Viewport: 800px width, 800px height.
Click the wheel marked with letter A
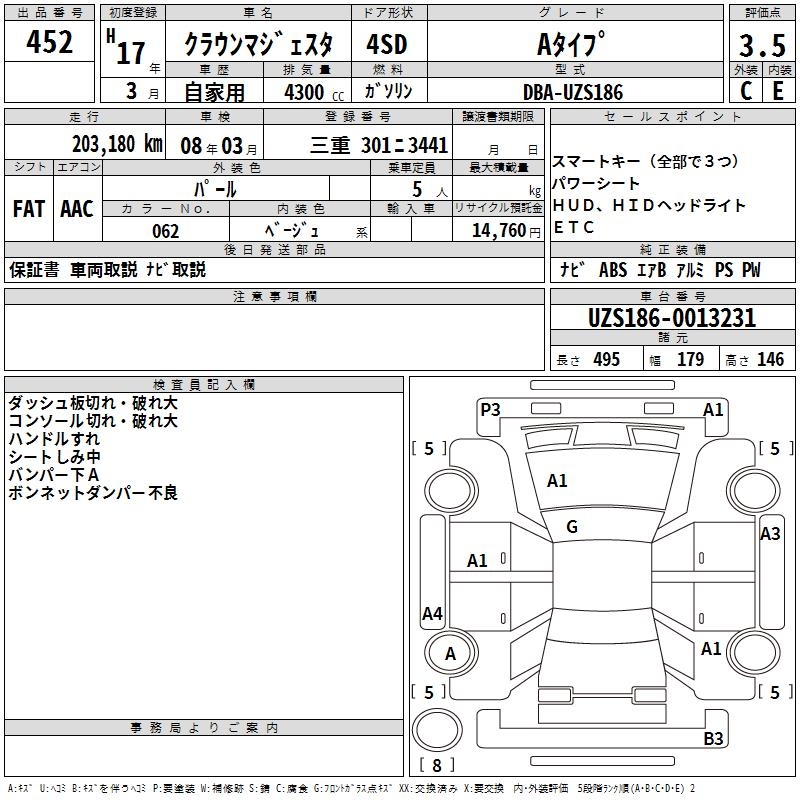pos(450,653)
